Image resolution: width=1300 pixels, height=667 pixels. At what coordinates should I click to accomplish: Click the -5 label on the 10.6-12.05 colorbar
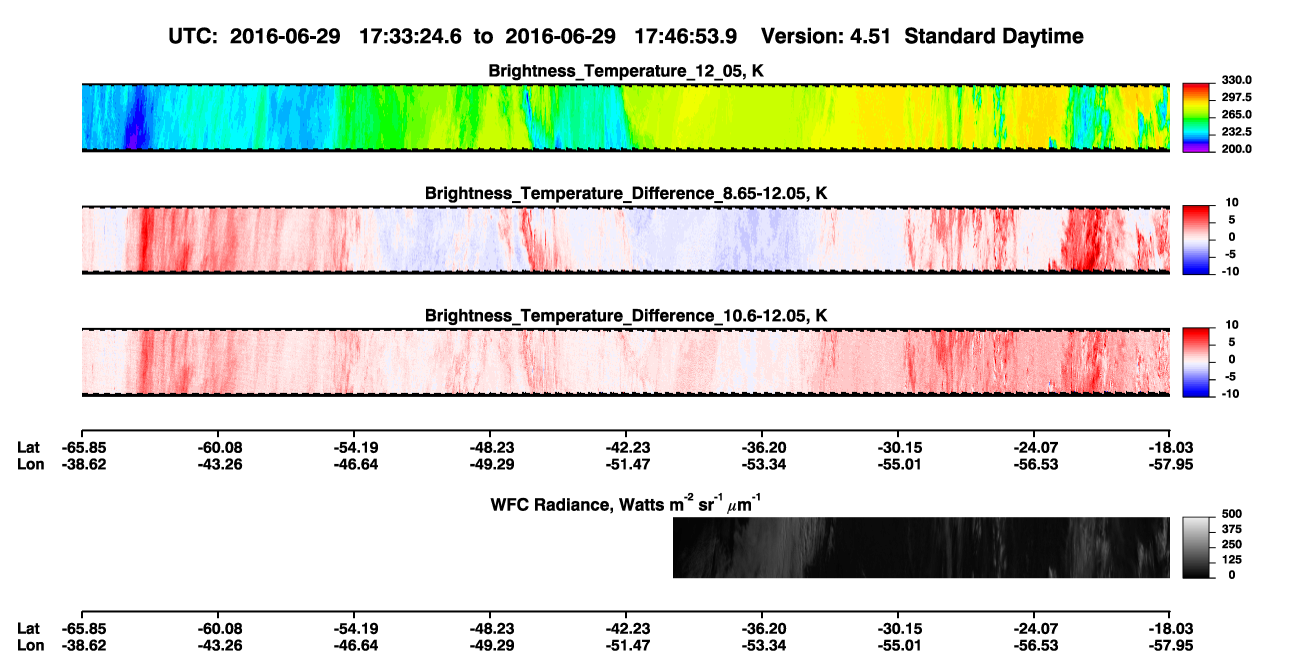[x=1231, y=377]
